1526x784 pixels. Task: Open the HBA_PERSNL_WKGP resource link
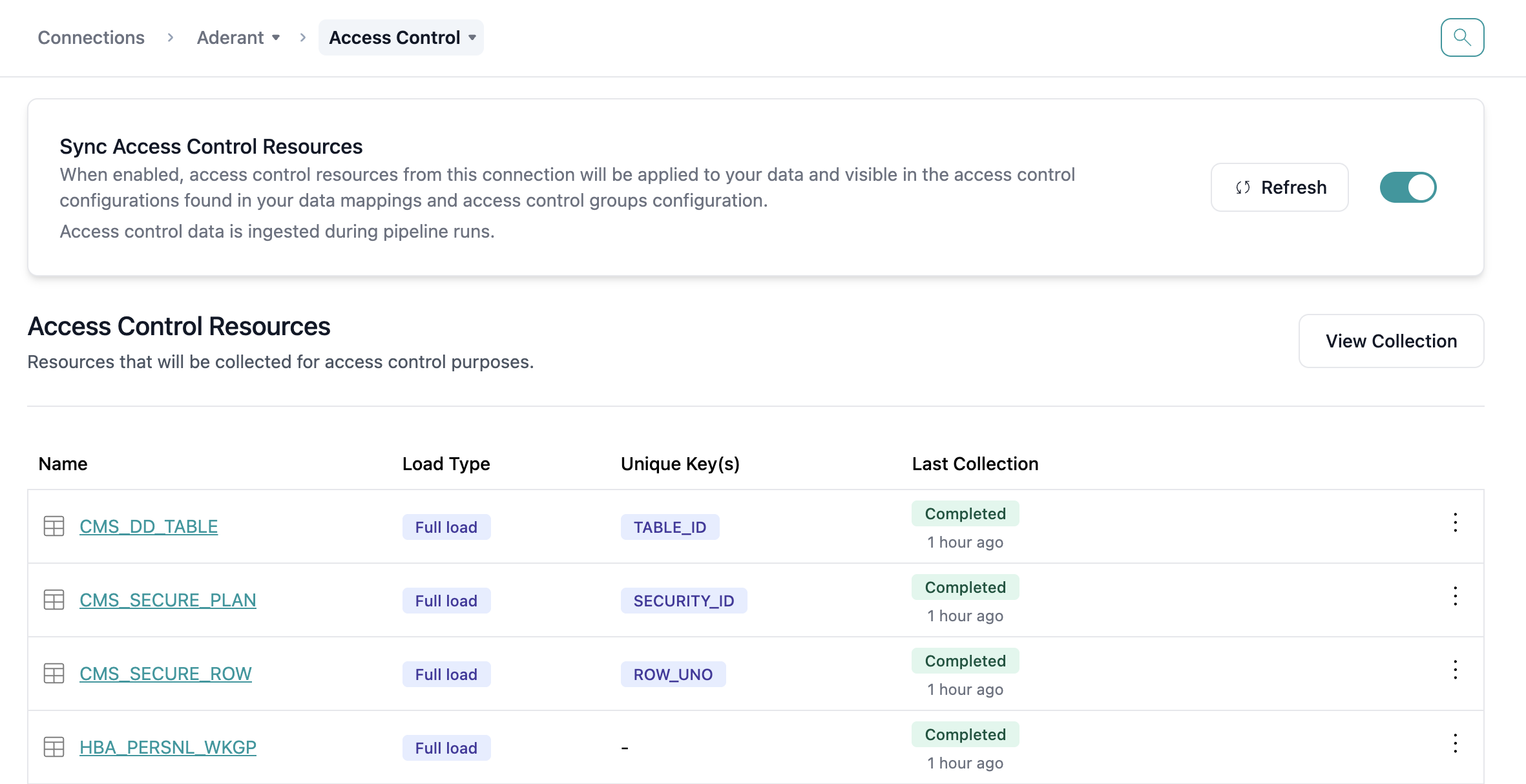point(168,747)
